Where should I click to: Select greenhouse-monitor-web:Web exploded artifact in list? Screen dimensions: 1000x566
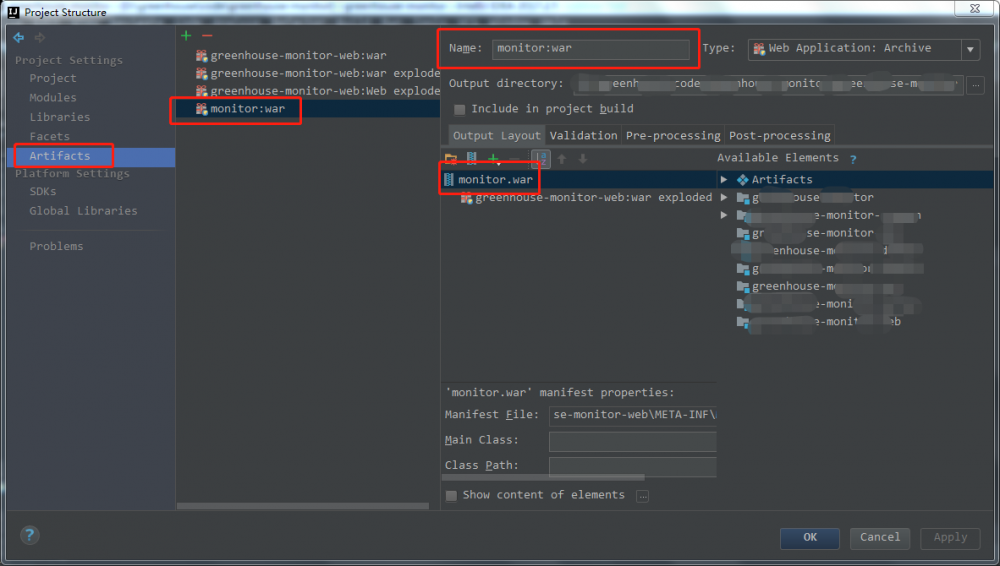(x=318, y=91)
